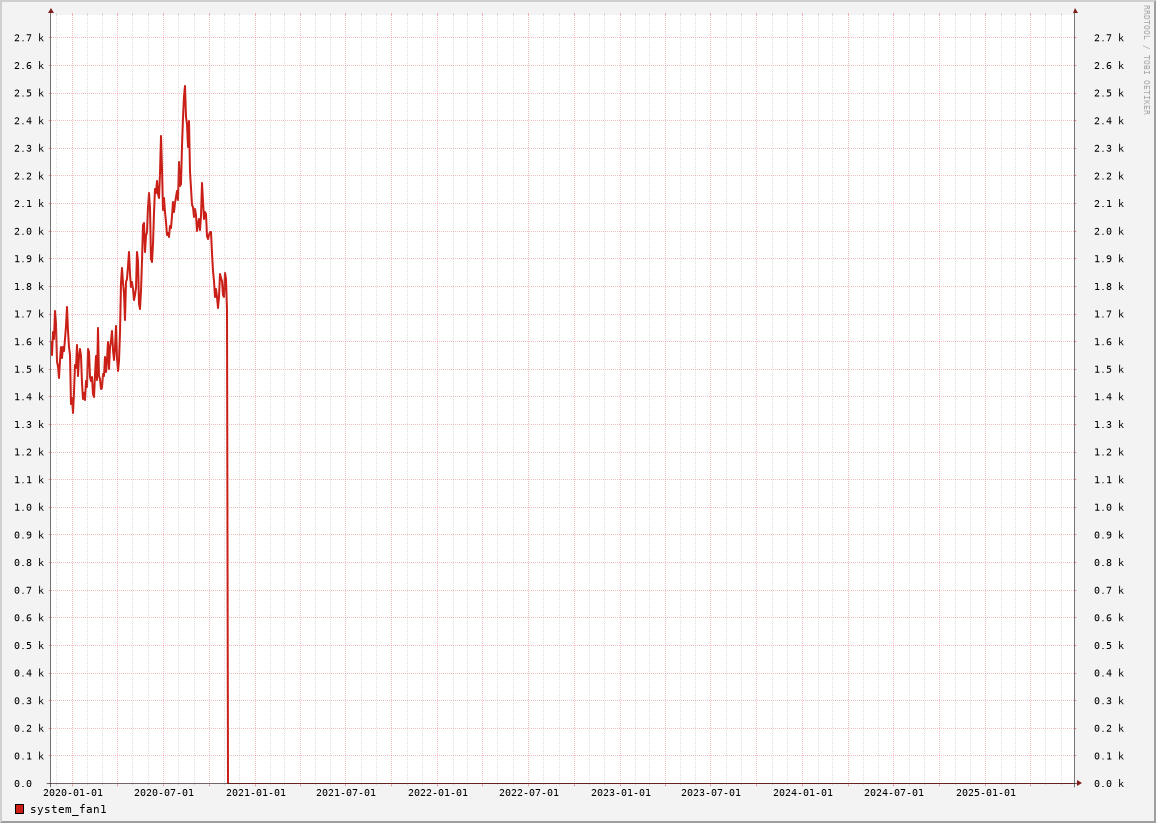Select the 2020-01-01 date label
Screen dimensions: 1156x823
click(73, 793)
